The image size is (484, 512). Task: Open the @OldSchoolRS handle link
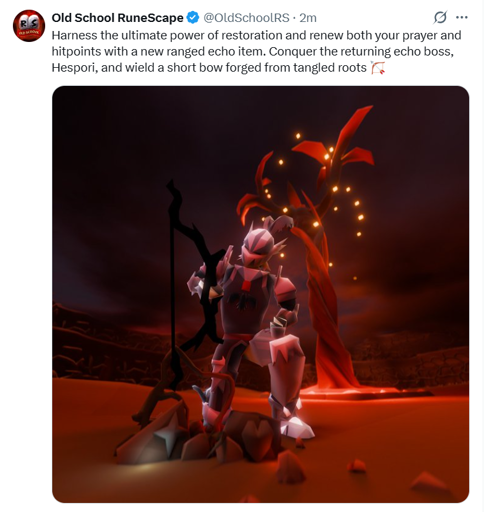click(x=246, y=18)
